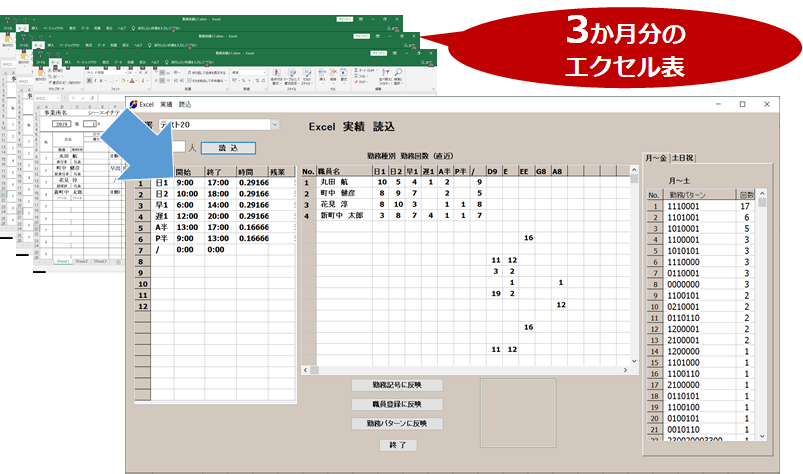The image size is (803, 474).
Task: Open the font size dropdown in Excel
Action: tap(135, 73)
